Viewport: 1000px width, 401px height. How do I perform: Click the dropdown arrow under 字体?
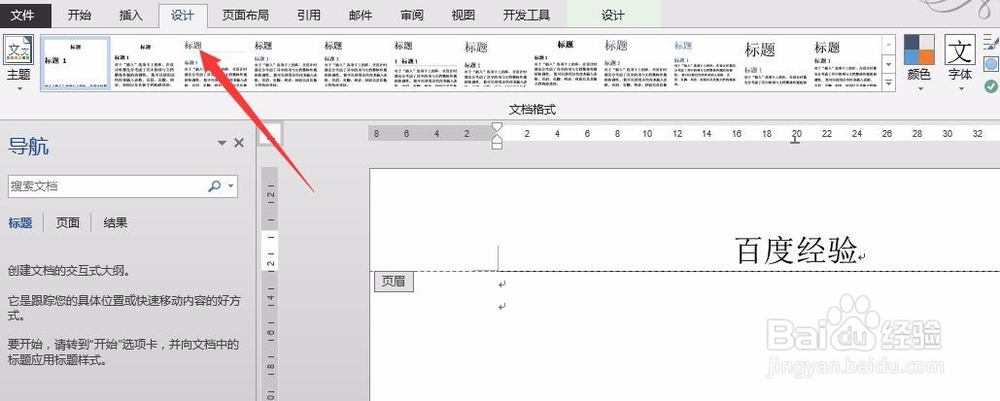[x=960, y=88]
